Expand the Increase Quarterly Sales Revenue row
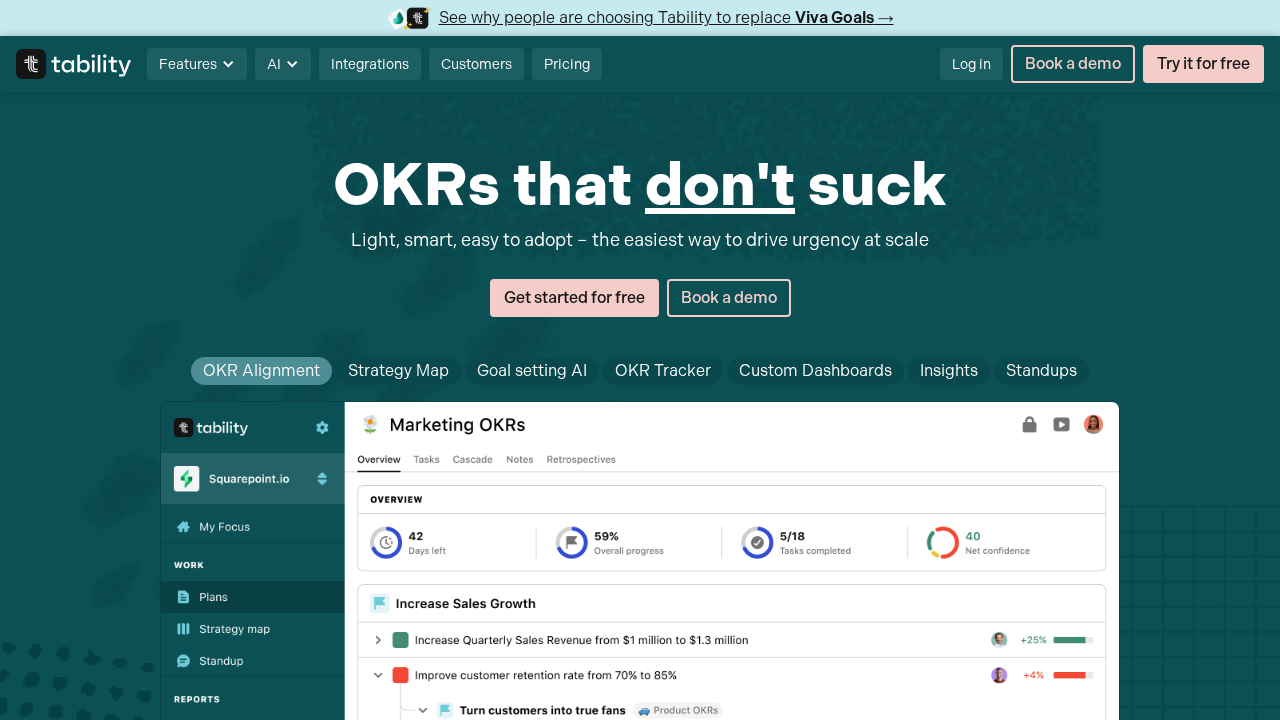 click(378, 640)
